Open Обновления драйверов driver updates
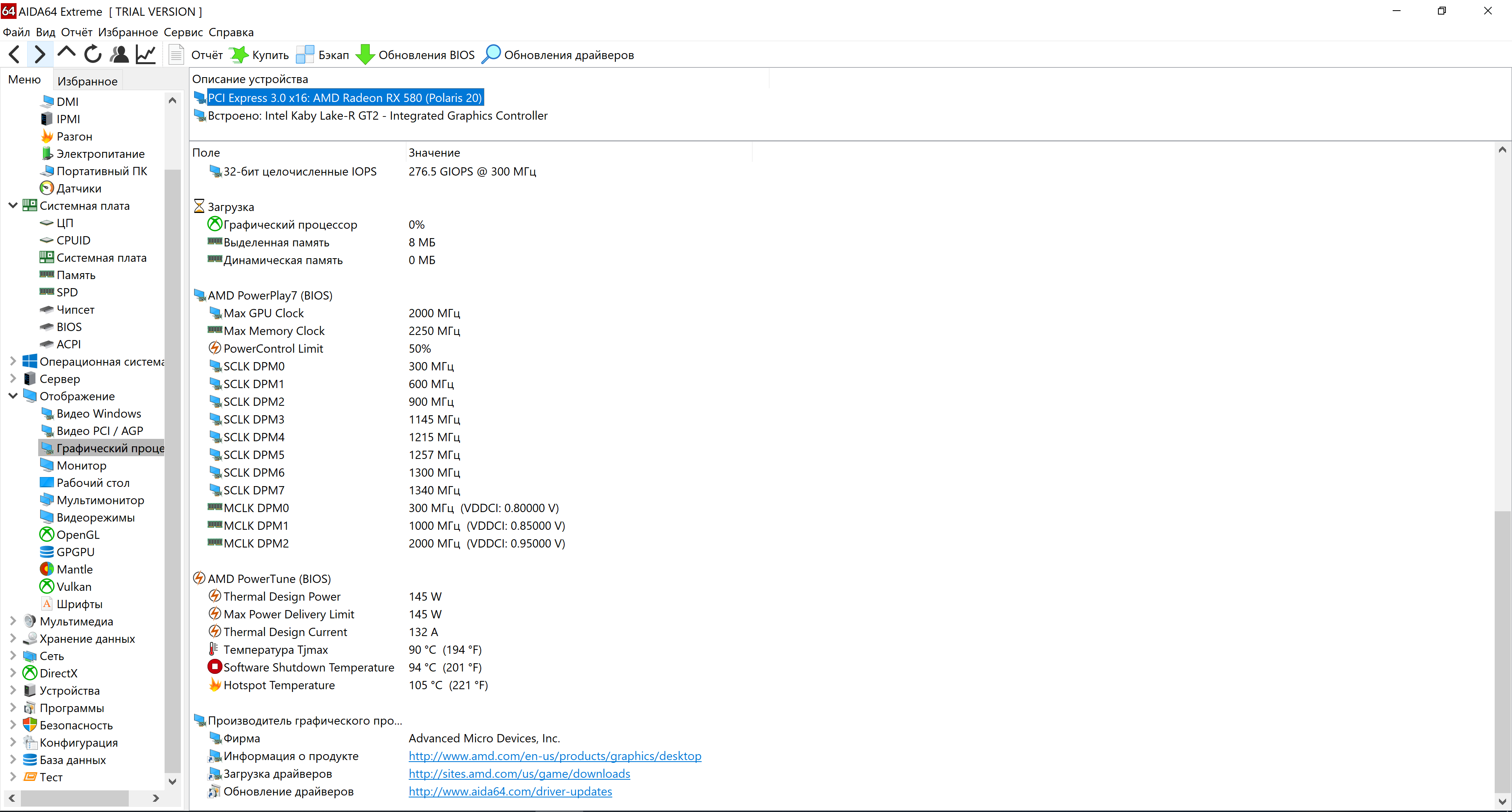The width and height of the screenshot is (1512, 812). (x=558, y=55)
